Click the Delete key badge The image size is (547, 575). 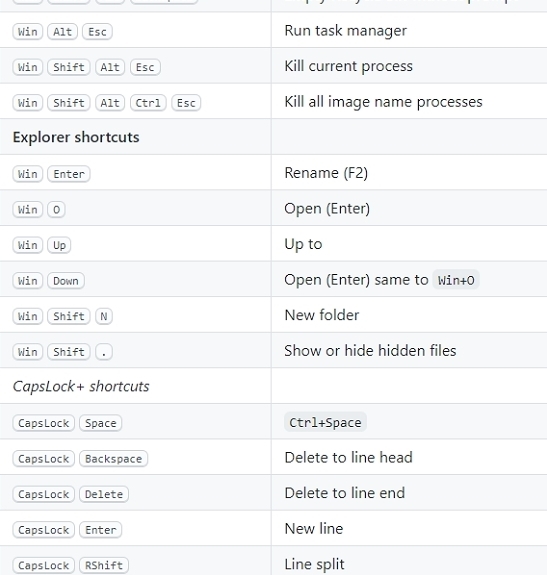pyautogui.click(x=104, y=494)
